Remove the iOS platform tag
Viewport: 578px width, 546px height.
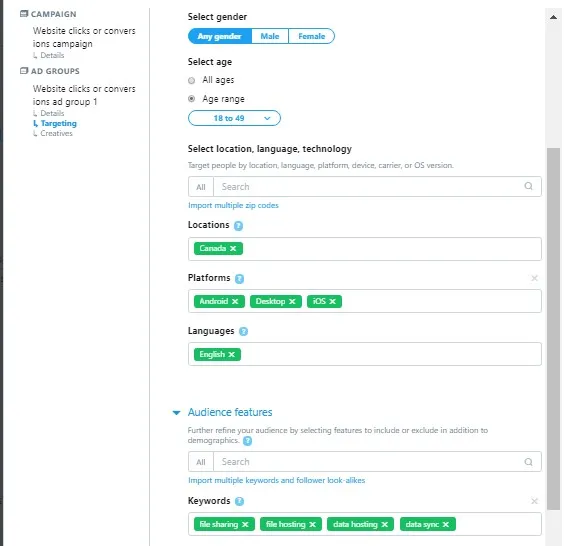coord(332,302)
